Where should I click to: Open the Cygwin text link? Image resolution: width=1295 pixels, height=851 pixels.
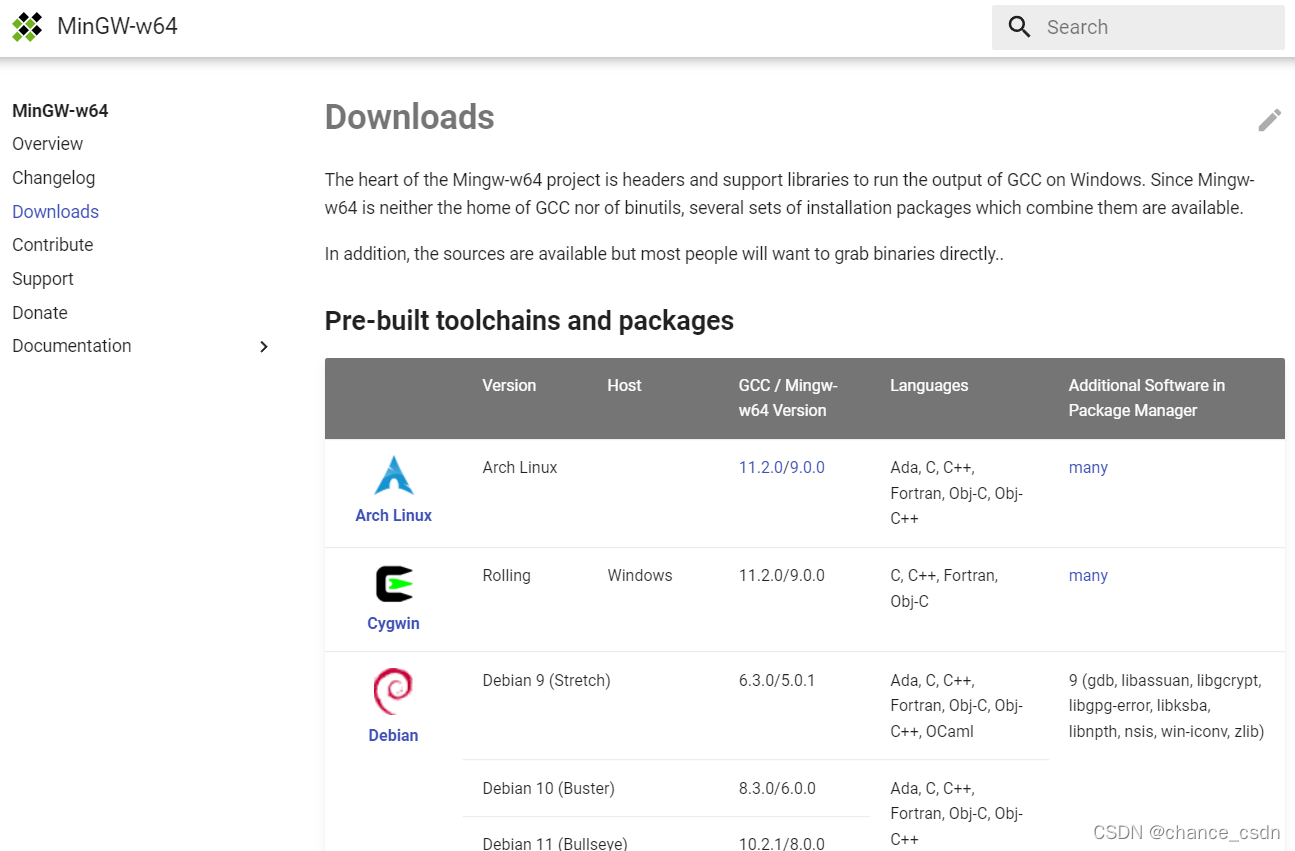point(394,624)
